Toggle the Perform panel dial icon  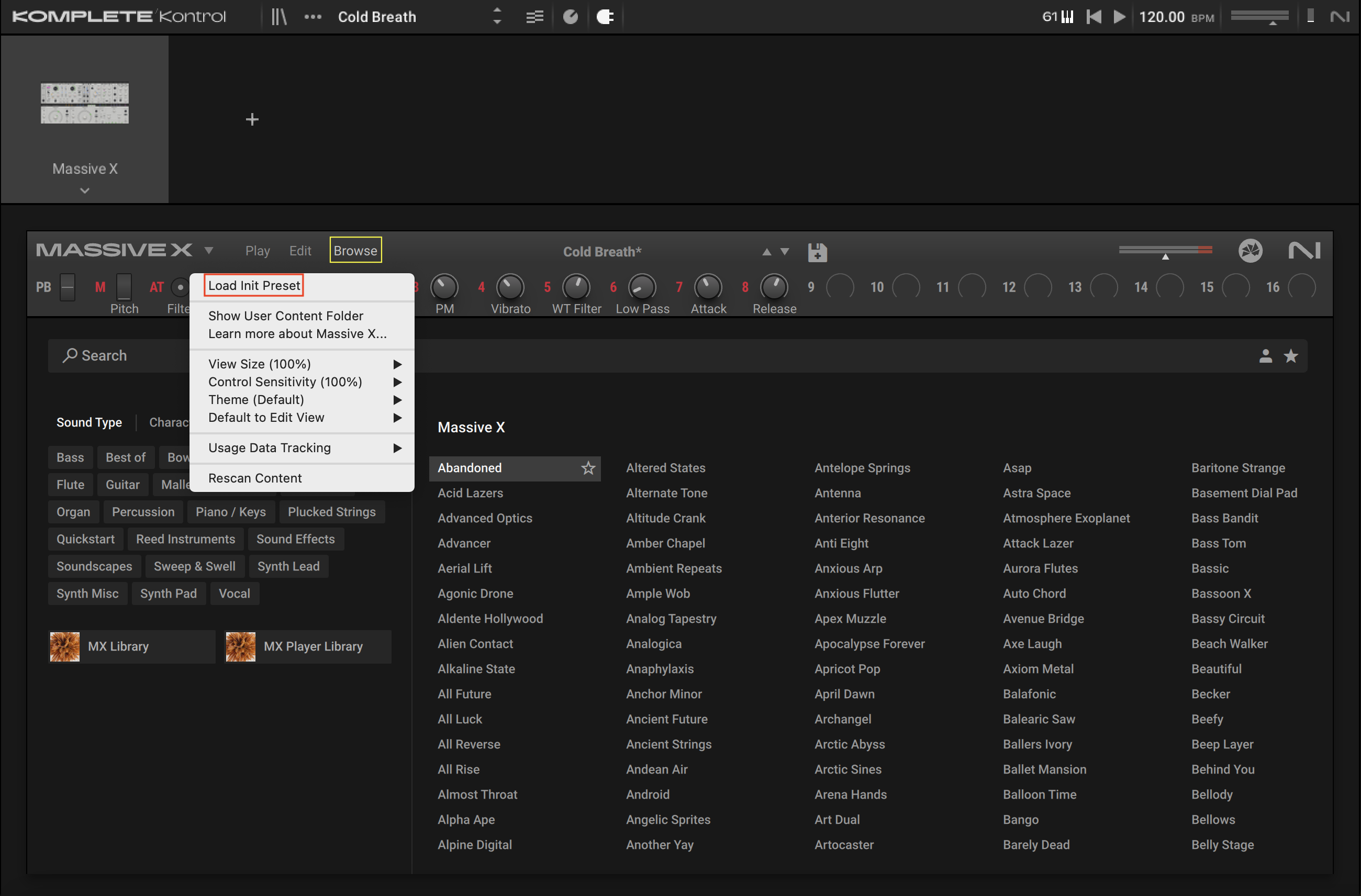pos(570,17)
